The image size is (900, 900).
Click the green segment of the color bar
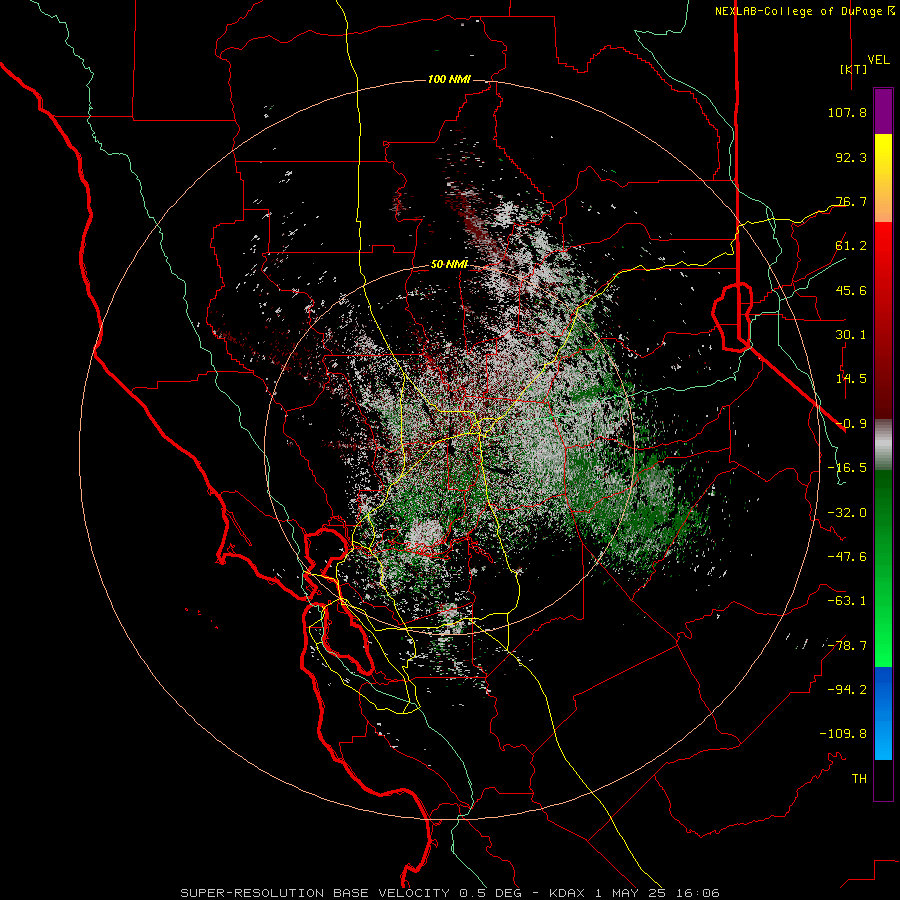coord(883,568)
